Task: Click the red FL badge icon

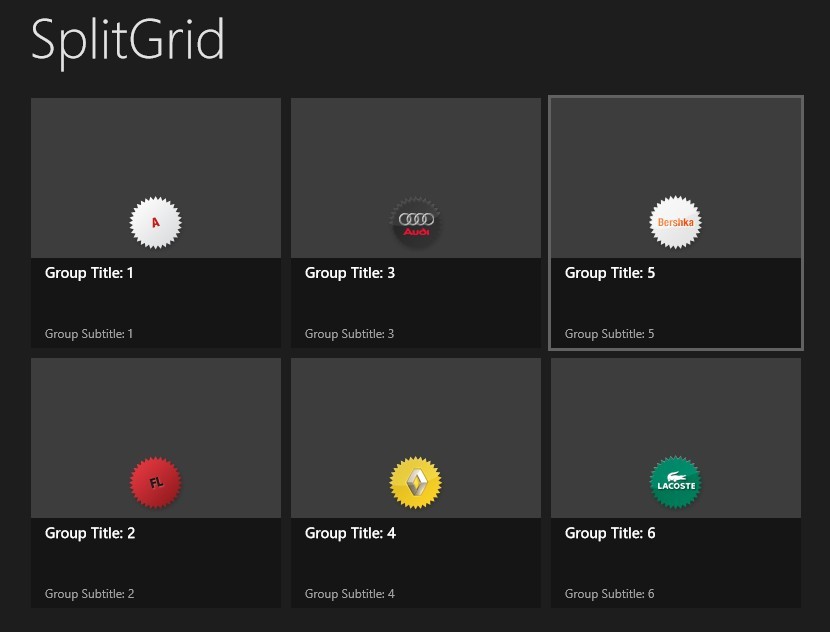Action: click(x=156, y=482)
